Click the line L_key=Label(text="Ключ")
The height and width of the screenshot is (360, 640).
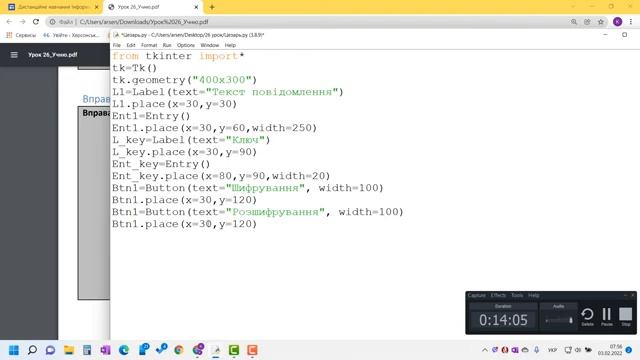click(191, 140)
